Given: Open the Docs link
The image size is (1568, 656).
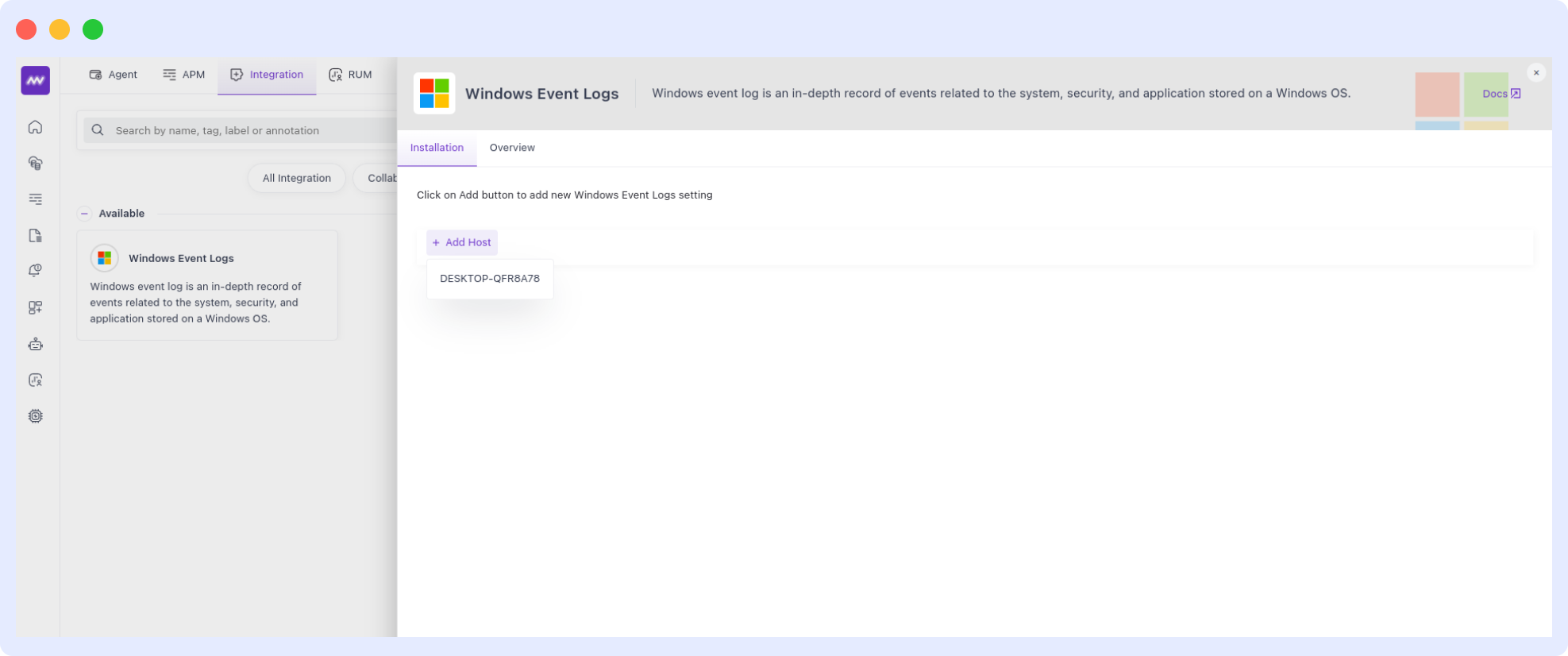Looking at the screenshot, I should [x=1494, y=94].
